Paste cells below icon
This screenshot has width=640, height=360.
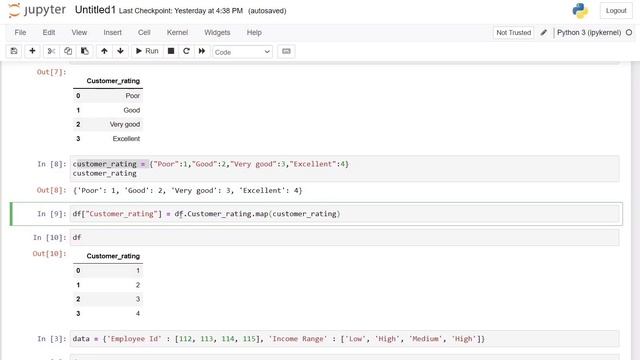(x=84, y=51)
